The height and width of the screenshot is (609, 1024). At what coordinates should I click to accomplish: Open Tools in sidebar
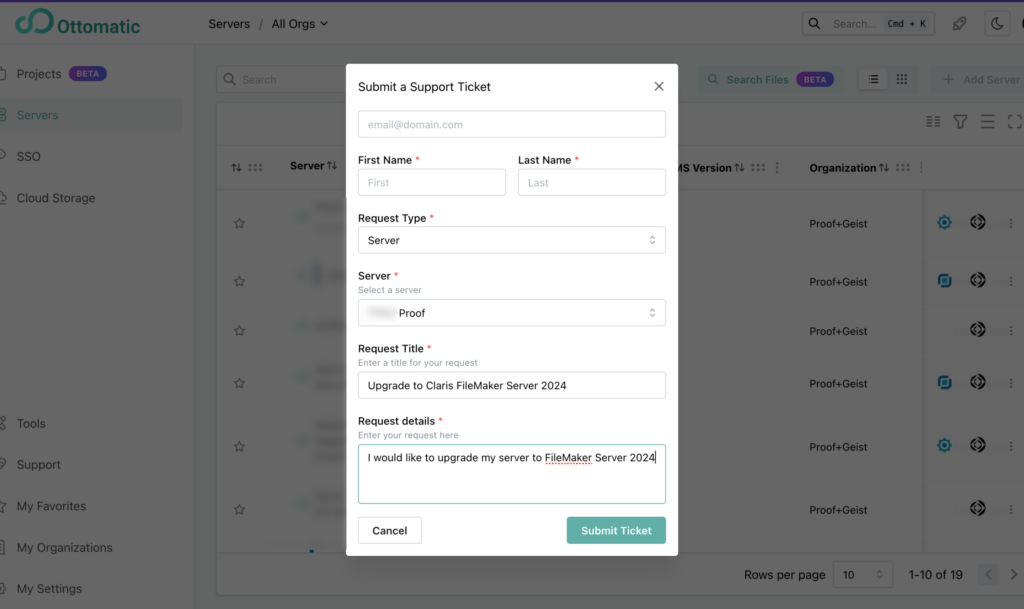pyautogui.click(x=31, y=424)
